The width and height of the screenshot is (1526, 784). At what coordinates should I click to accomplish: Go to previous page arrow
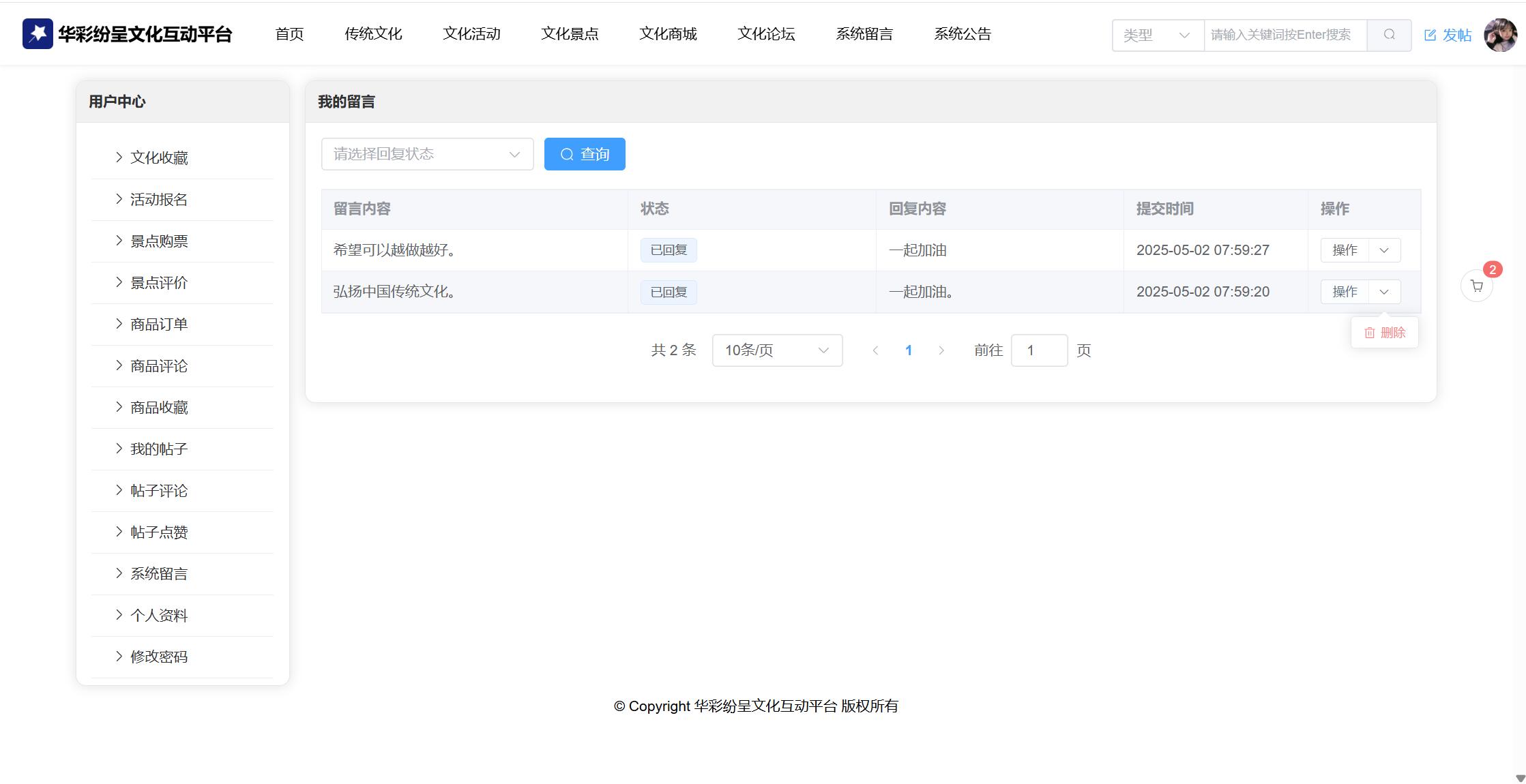875,350
